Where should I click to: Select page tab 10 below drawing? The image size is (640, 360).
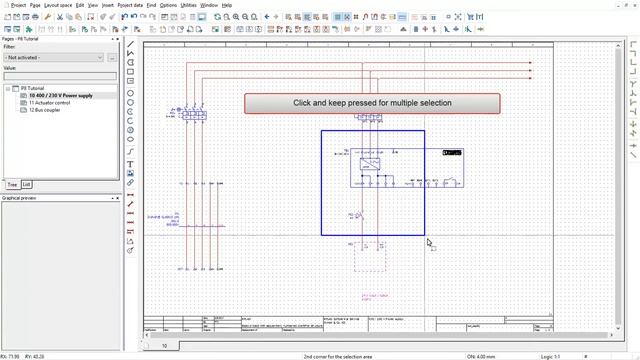164,346
